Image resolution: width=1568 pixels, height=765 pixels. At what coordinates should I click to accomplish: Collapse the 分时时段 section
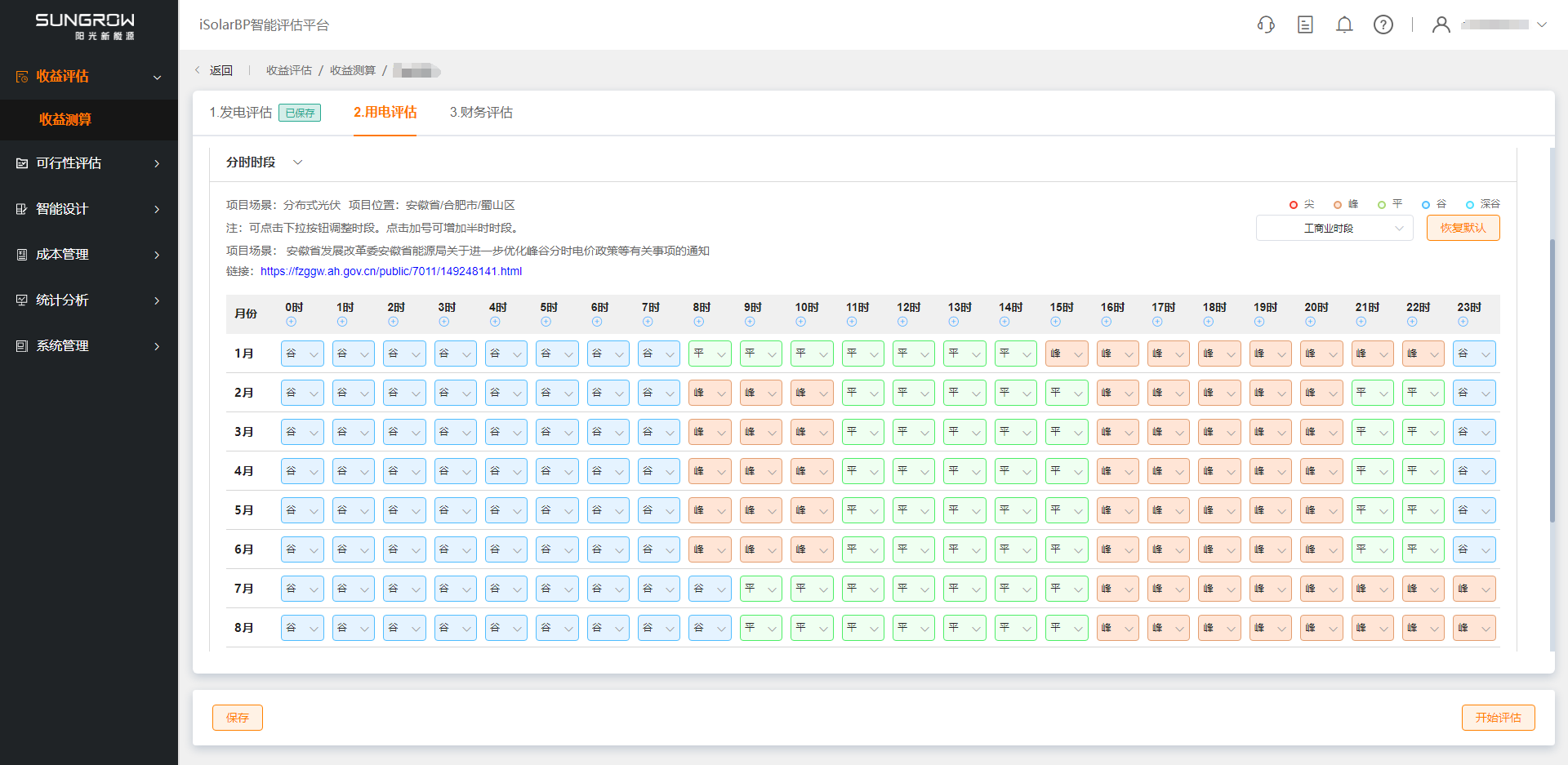(x=298, y=162)
